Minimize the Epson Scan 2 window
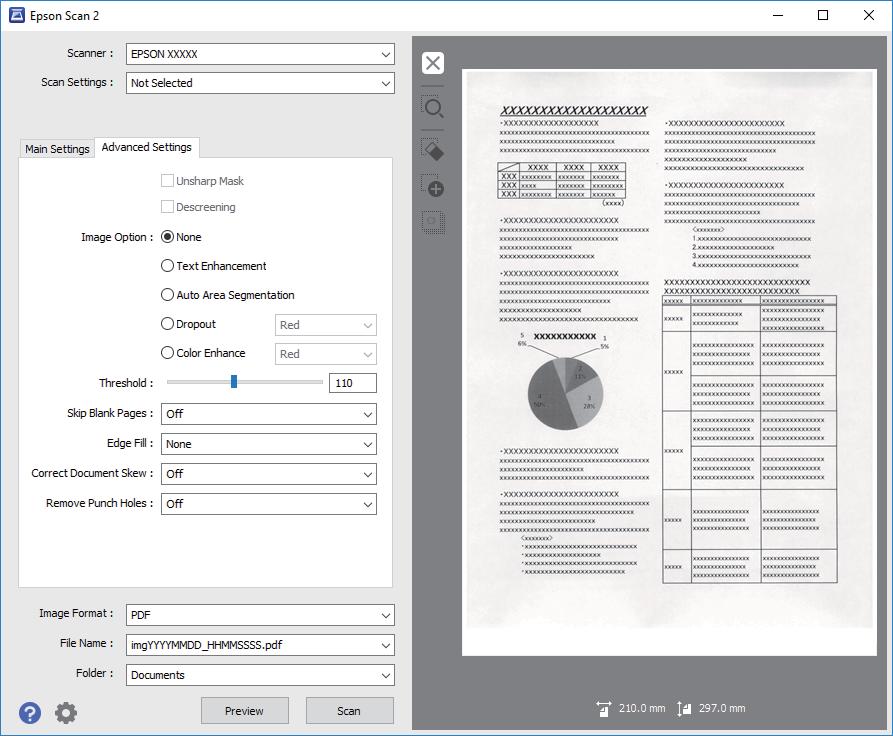Screen dimensions: 893x736 point(778,15)
